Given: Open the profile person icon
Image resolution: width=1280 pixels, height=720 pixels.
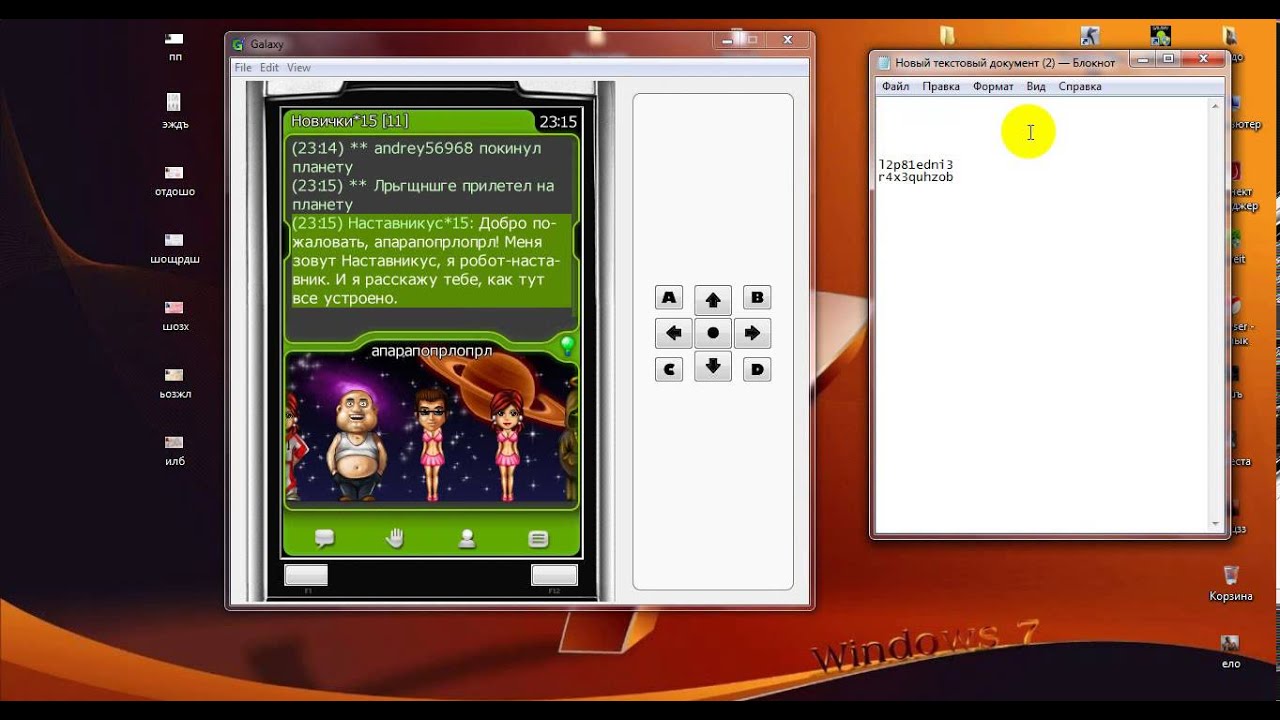Looking at the screenshot, I should 466,538.
